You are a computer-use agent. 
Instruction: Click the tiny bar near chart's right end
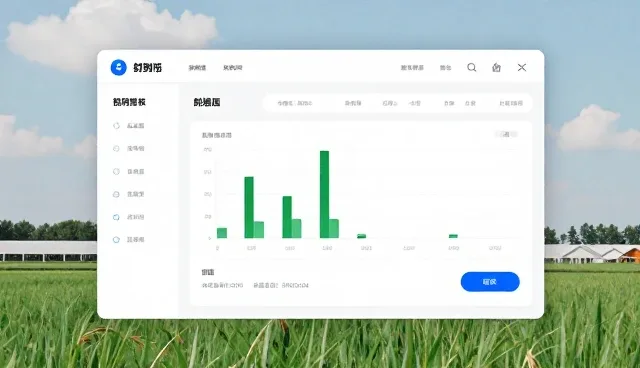point(453,236)
